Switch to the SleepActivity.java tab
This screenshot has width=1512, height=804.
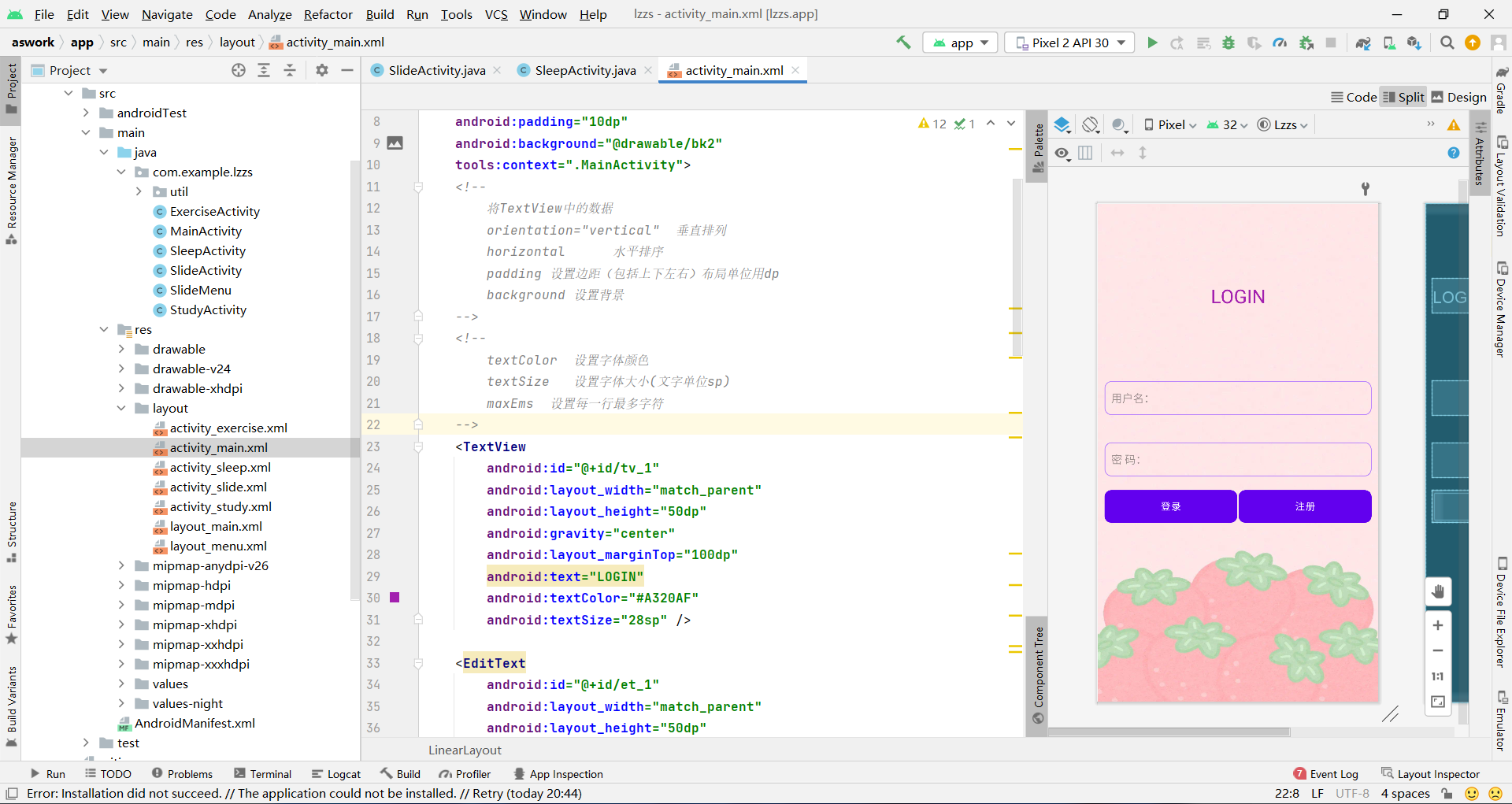[584, 70]
